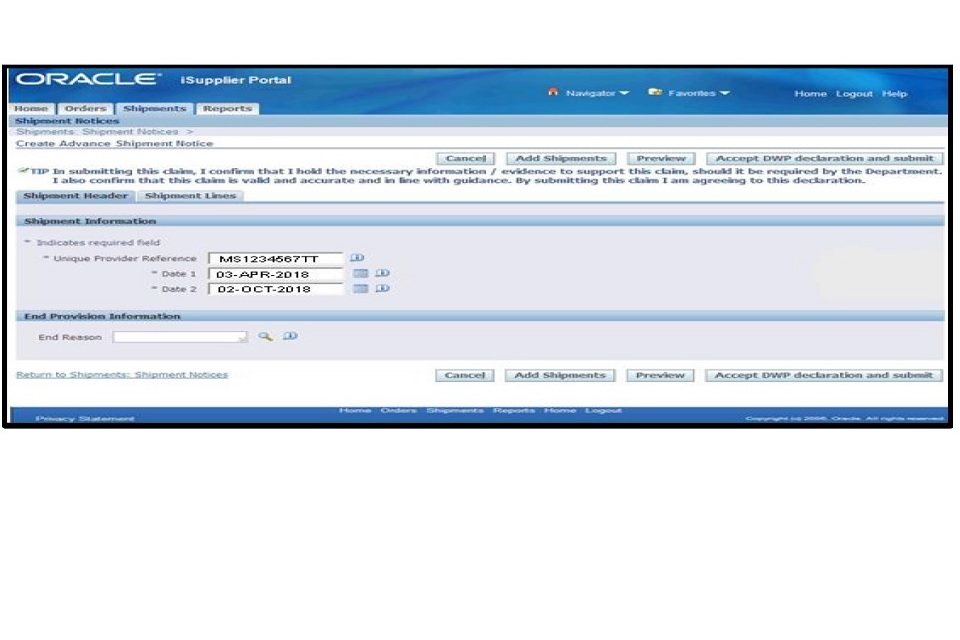This screenshot has width=960, height=640.
Task: Click the info icon next to Date 2
Action: tap(381, 289)
